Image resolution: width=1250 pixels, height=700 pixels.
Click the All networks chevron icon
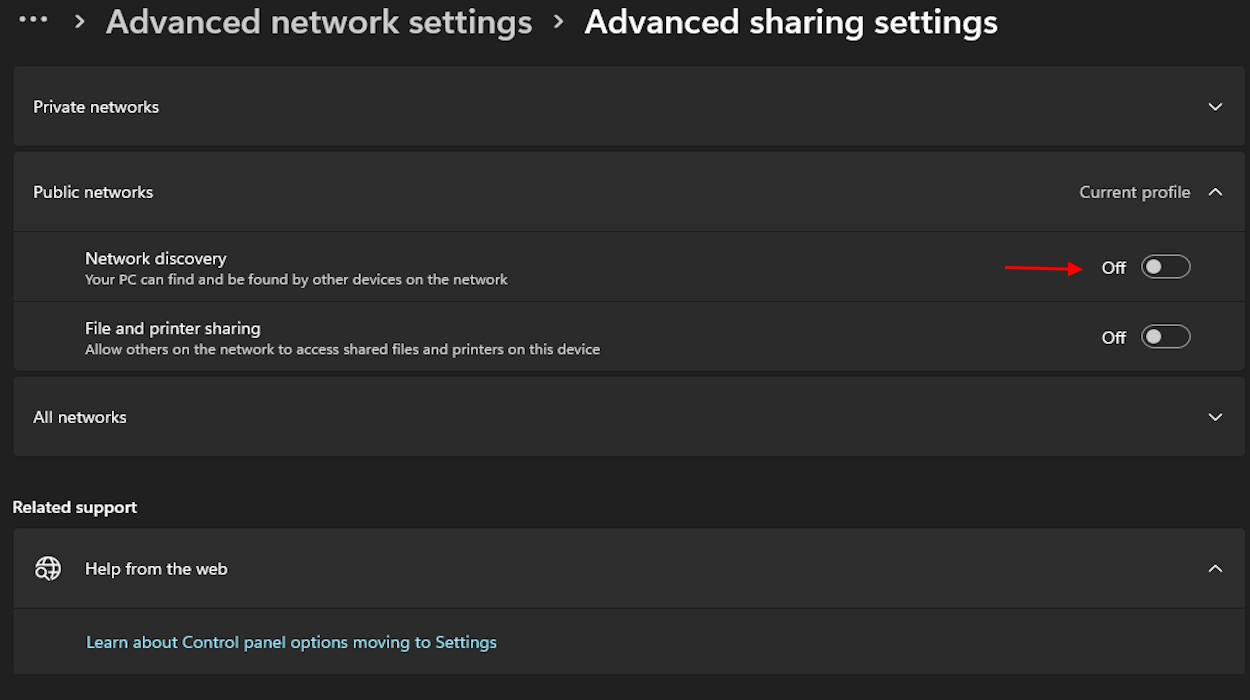pyautogui.click(x=1215, y=417)
